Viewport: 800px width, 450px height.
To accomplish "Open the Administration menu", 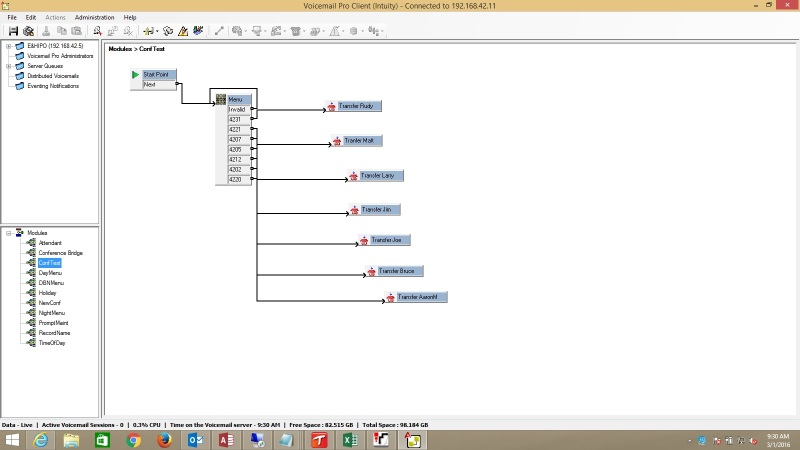I will point(94,17).
